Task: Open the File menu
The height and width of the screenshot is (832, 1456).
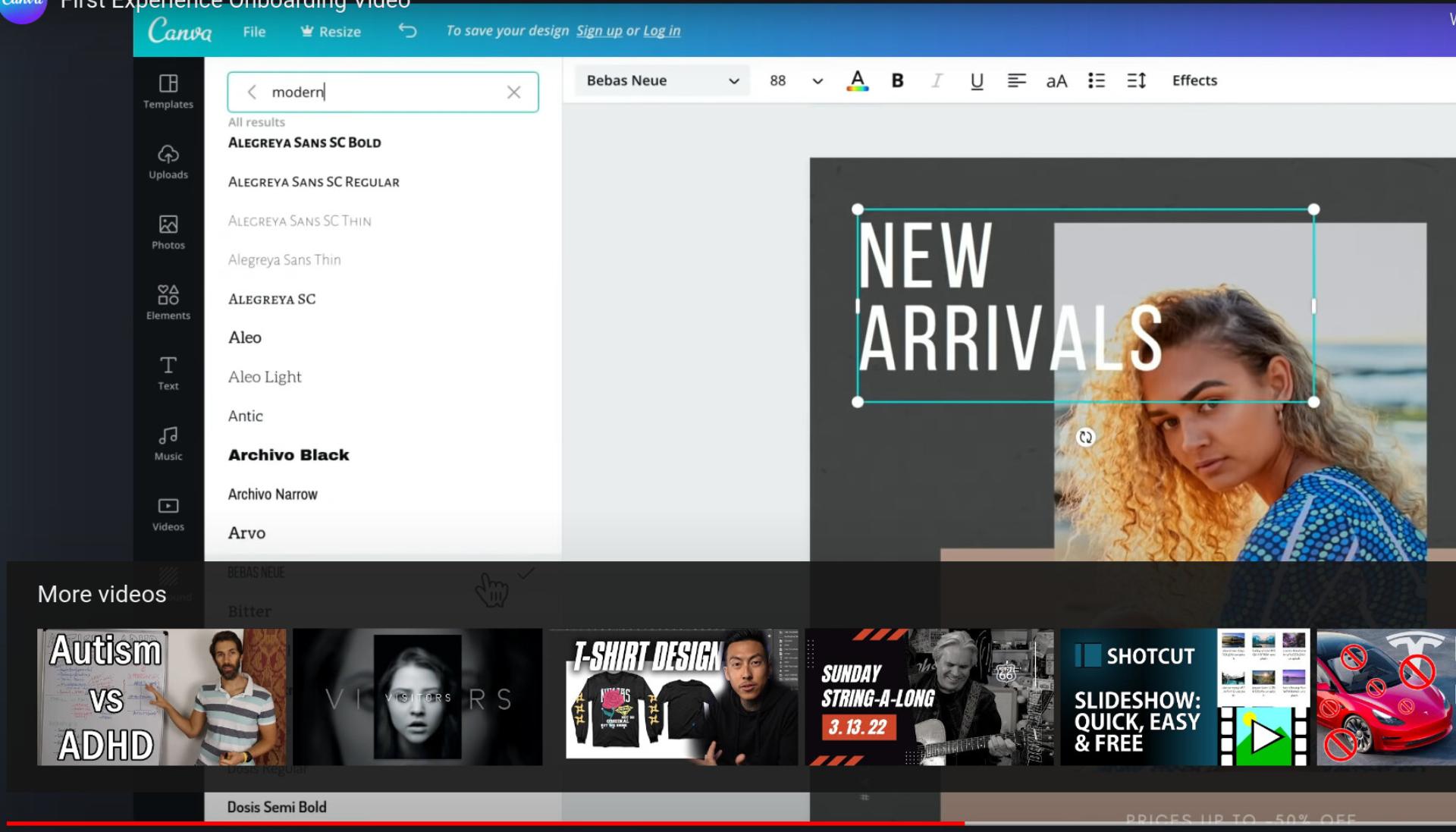Action: point(254,32)
